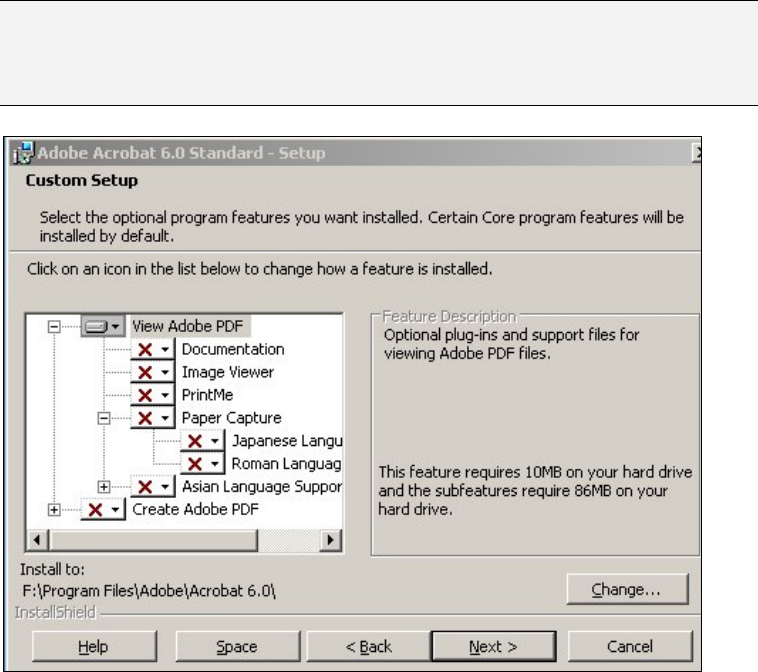Image resolution: width=758 pixels, height=672 pixels.
Task: Select the Image Viewer feature label
Action: pos(228,372)
